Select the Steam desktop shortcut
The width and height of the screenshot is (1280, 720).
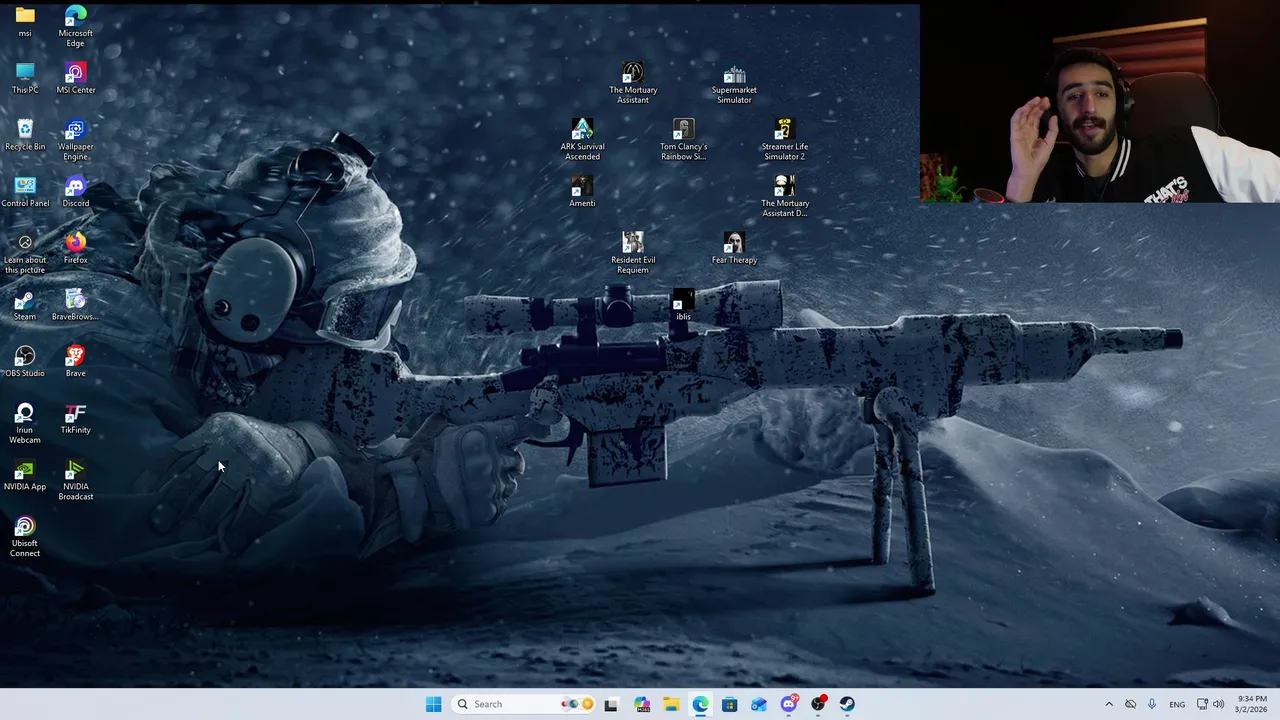(25, 305)
